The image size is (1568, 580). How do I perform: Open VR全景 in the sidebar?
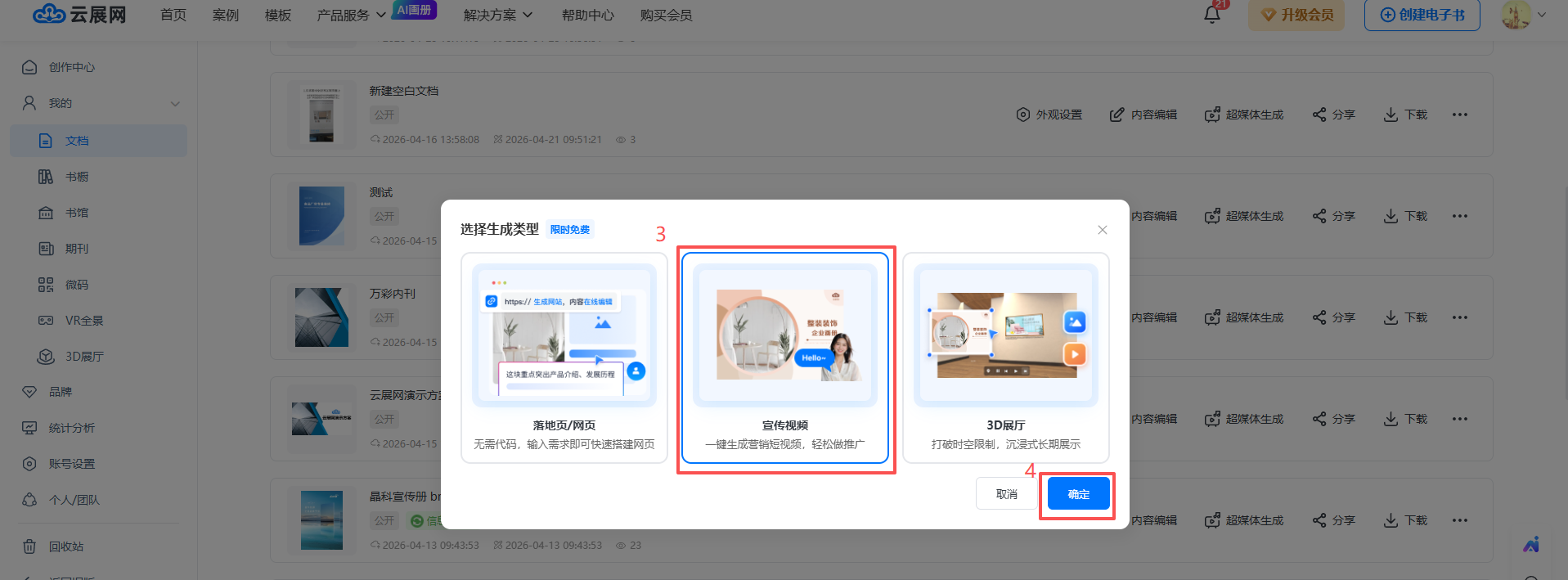[x=83, y=321]
